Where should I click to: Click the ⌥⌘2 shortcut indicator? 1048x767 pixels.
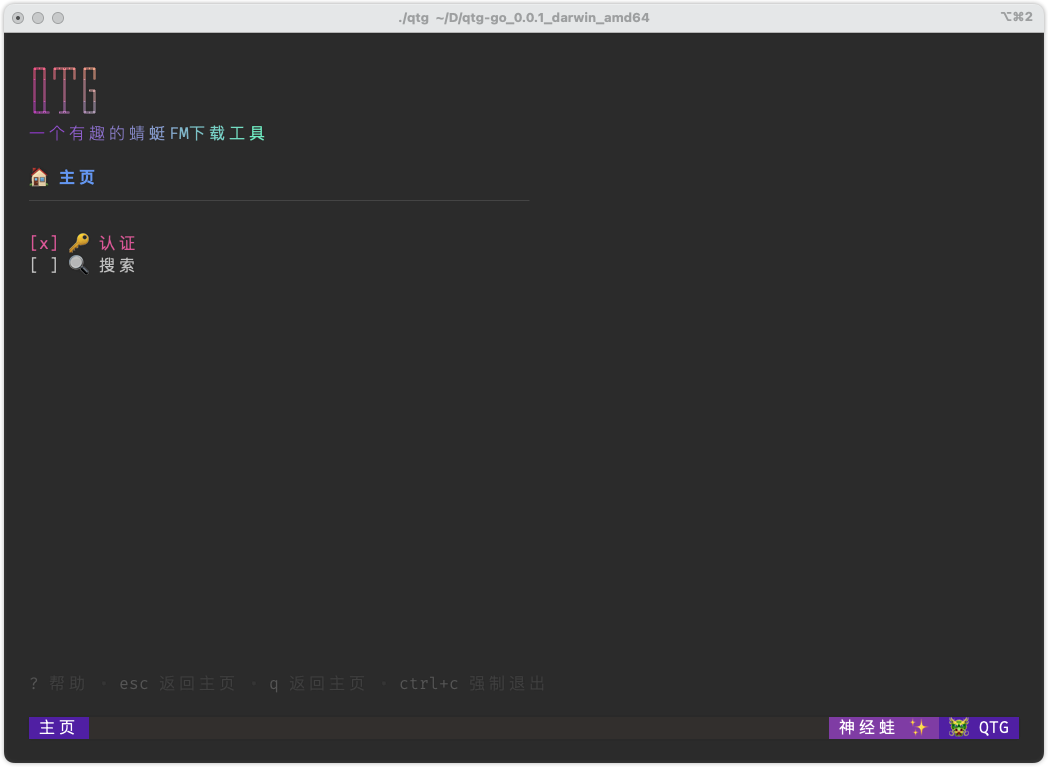coord(1016,17)
